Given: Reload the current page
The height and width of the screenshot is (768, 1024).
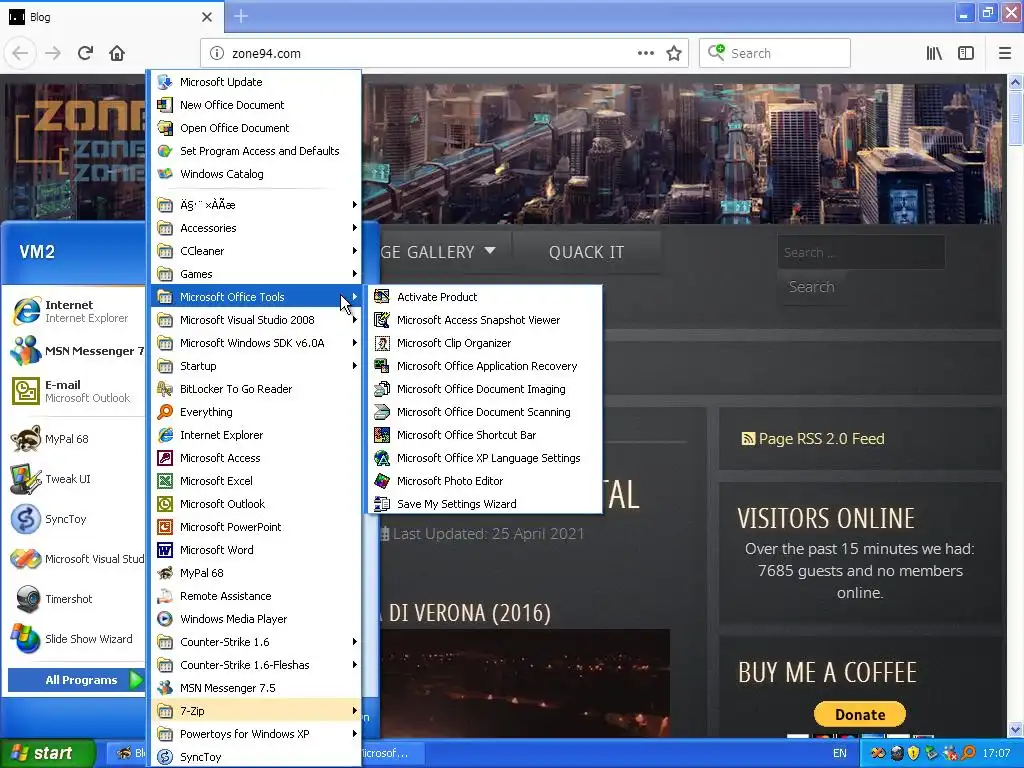Looking at the screenshot, I should pyautogui.click(x=86, y=53).
